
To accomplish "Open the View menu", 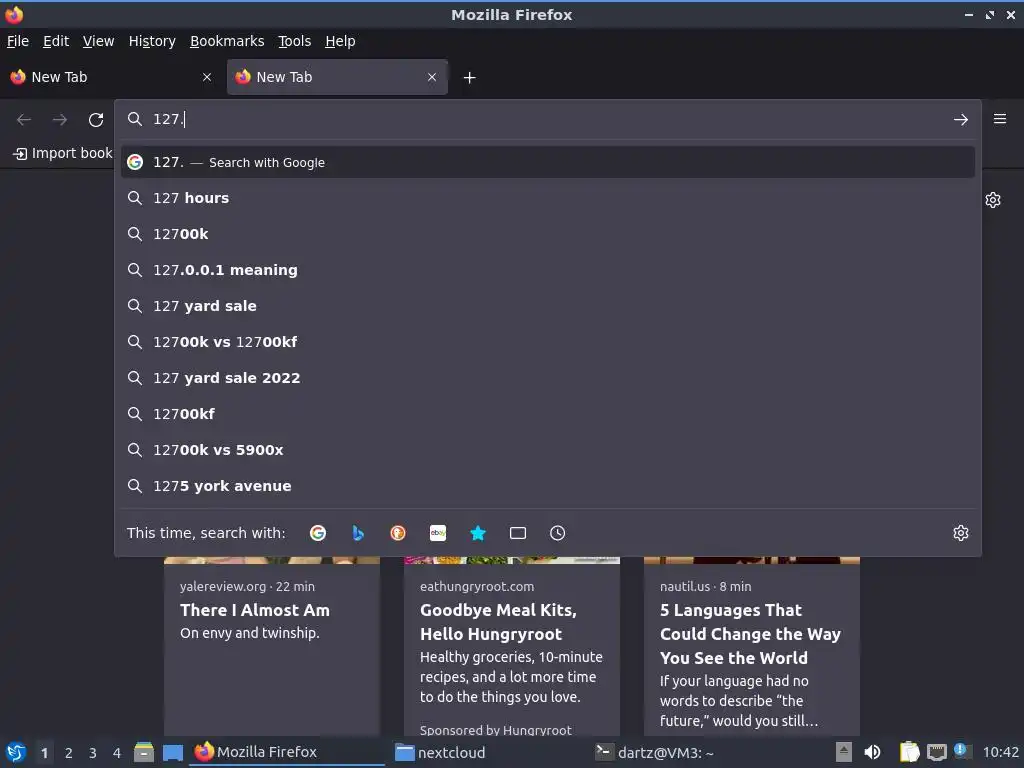I will pos(98,41).
